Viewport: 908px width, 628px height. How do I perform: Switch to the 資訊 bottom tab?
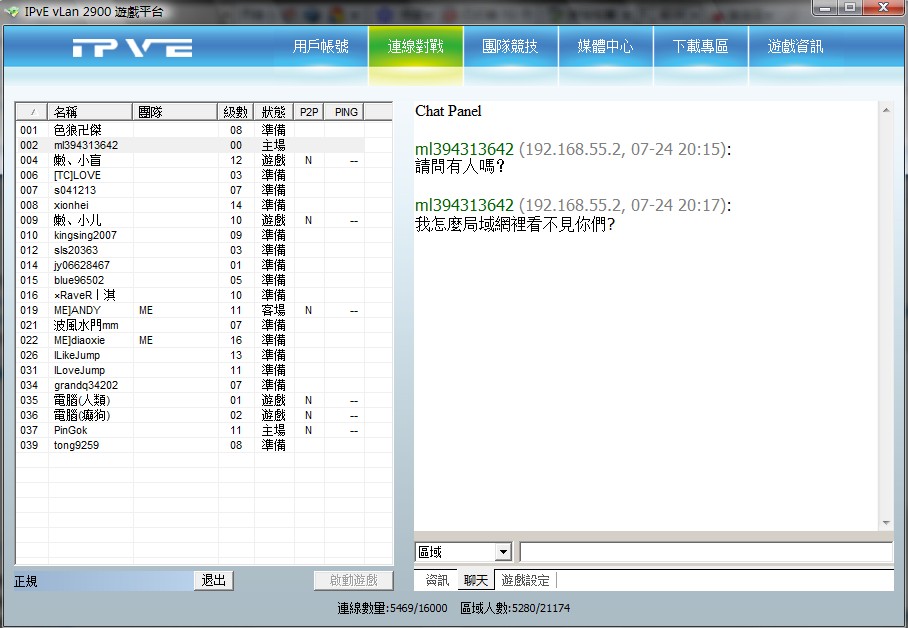point(437,580)
